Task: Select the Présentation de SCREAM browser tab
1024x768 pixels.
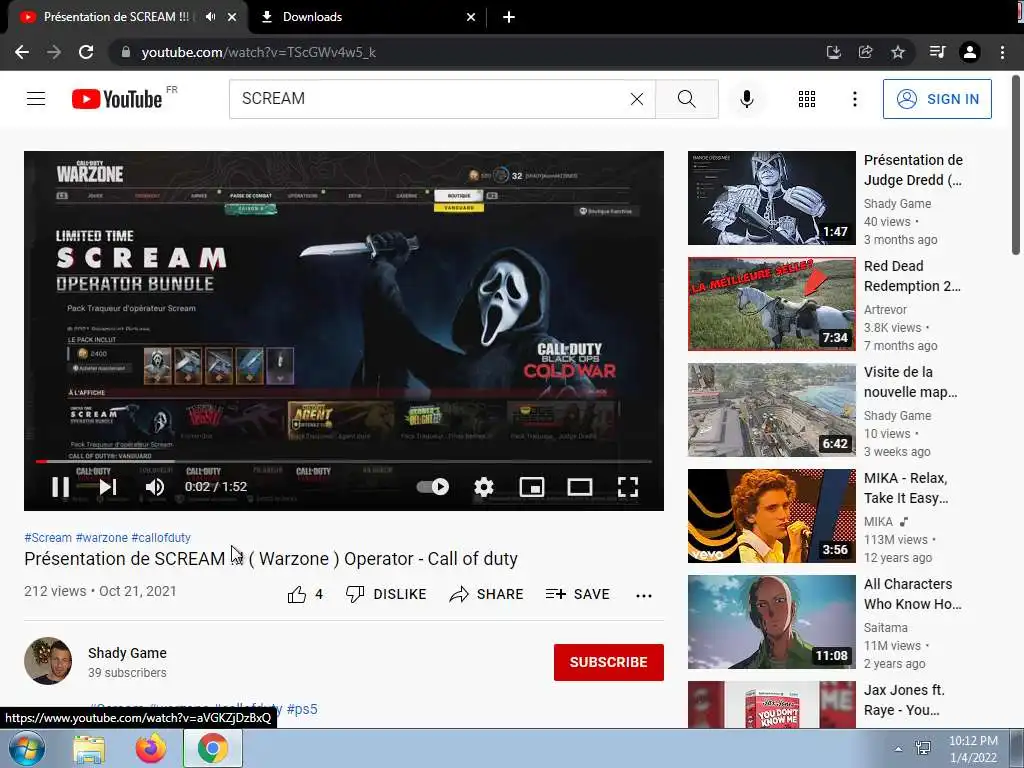Action: [x=116, y=17]
